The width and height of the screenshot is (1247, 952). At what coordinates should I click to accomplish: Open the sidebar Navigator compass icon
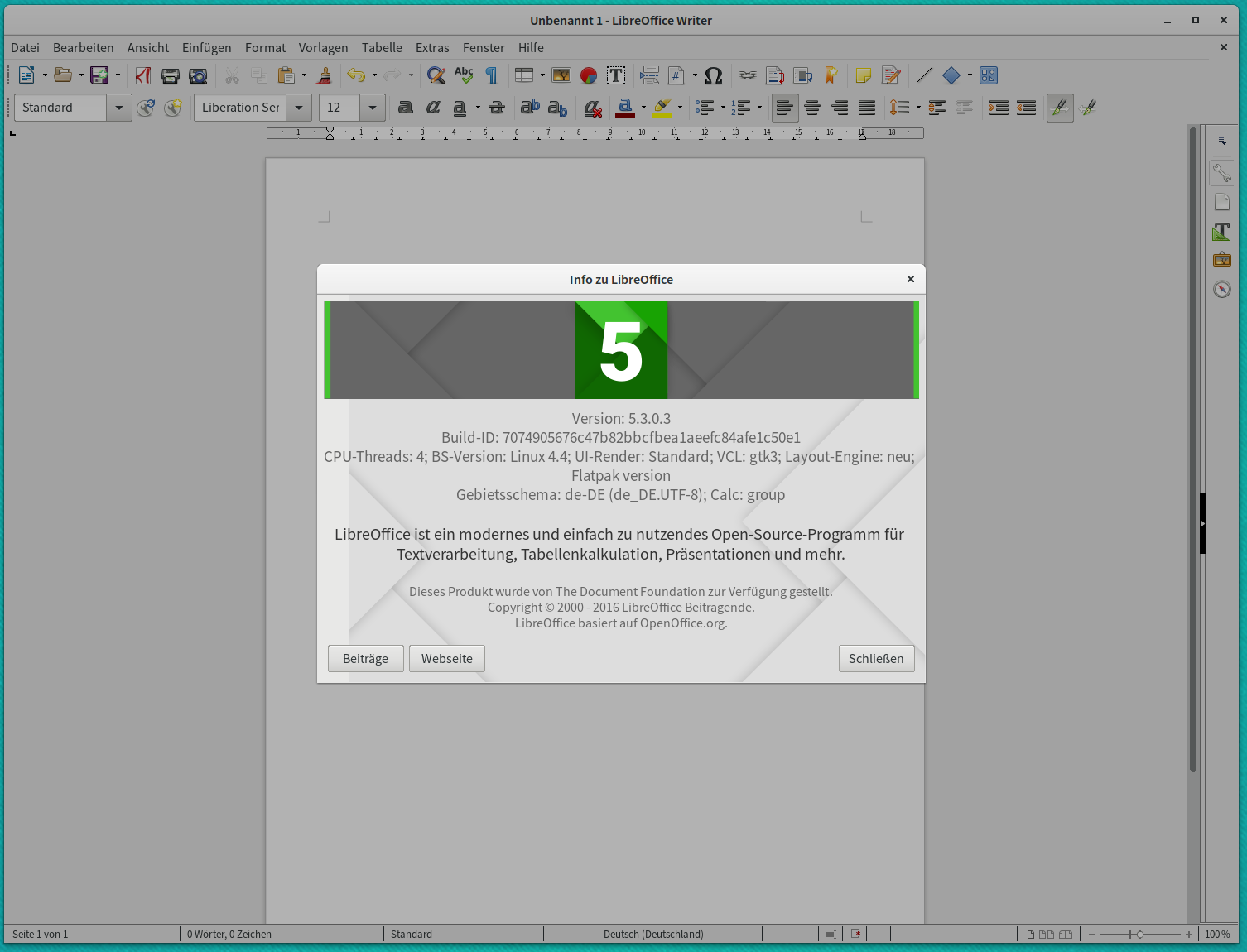(x=1222, y=289)
